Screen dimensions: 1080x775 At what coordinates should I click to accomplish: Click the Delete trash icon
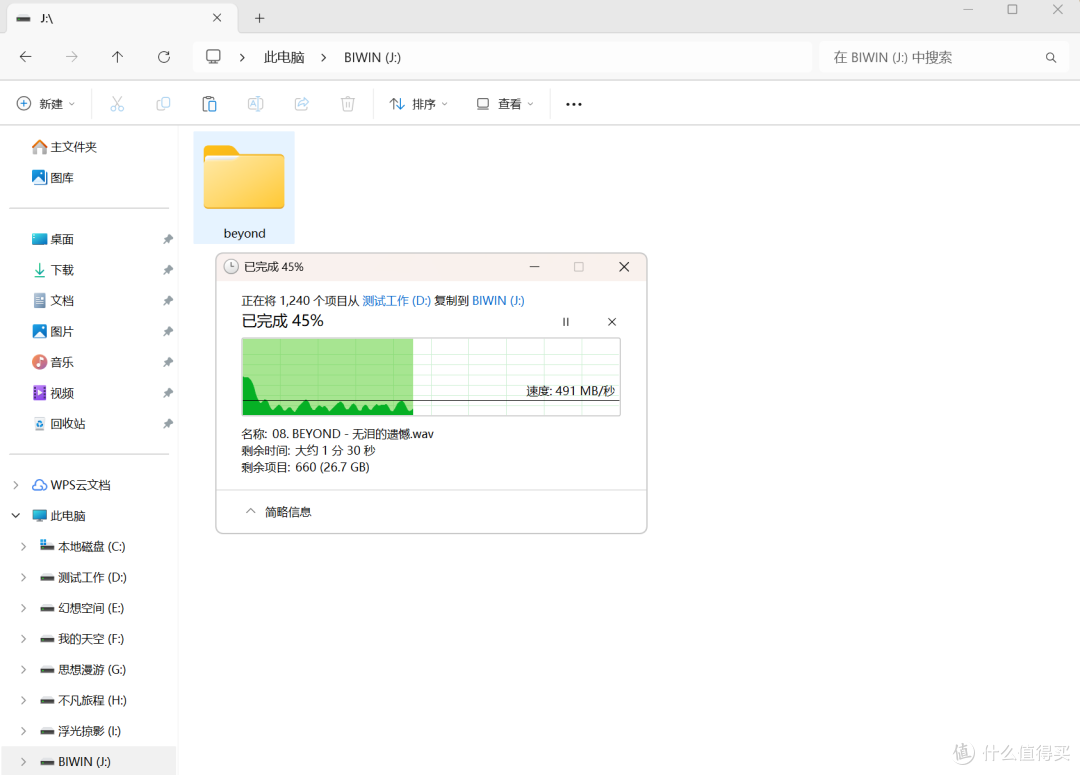[348, 104]
